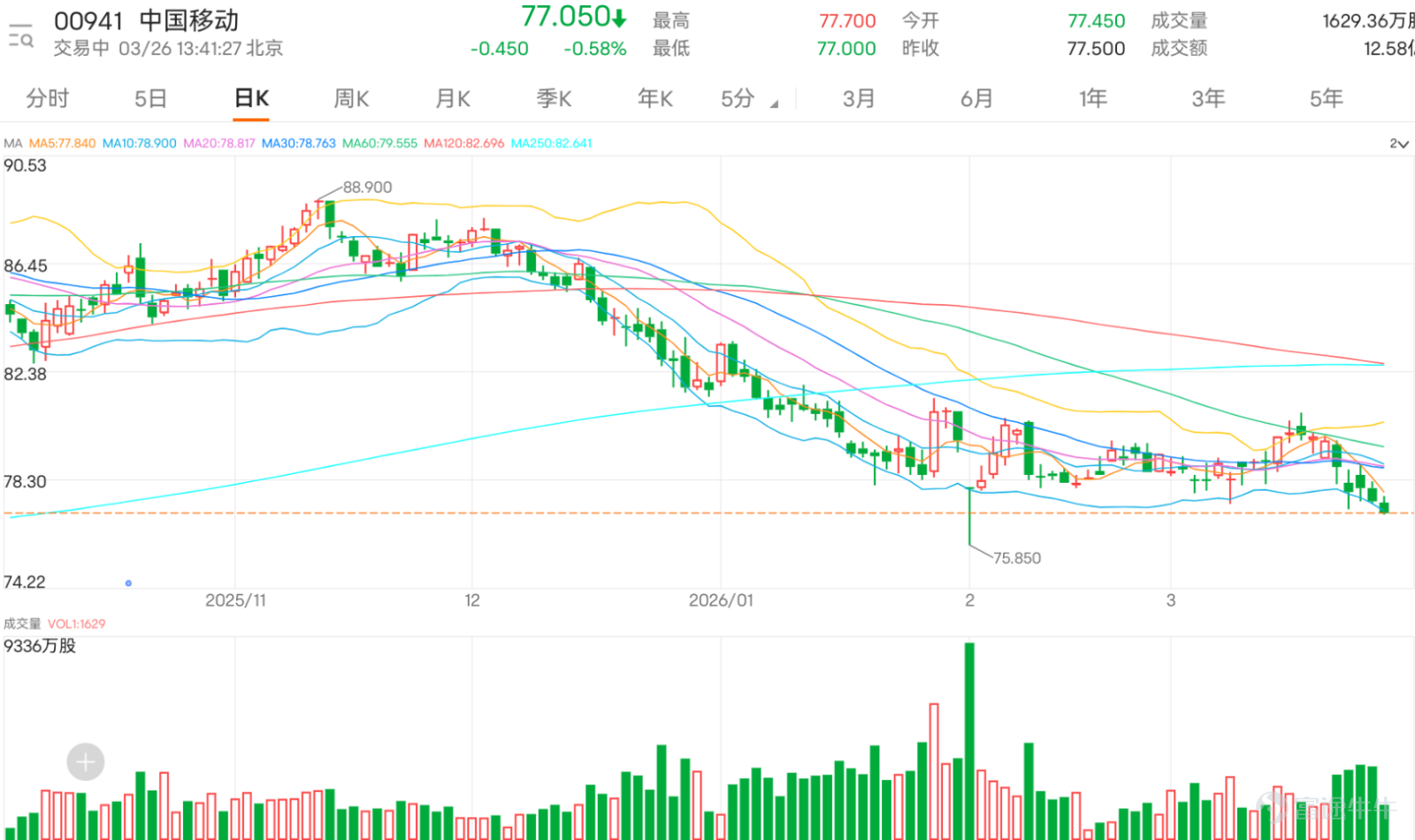Click the -0.58% change percentage
This screenshot has height=840, width=1415.
tap(595, 49)
